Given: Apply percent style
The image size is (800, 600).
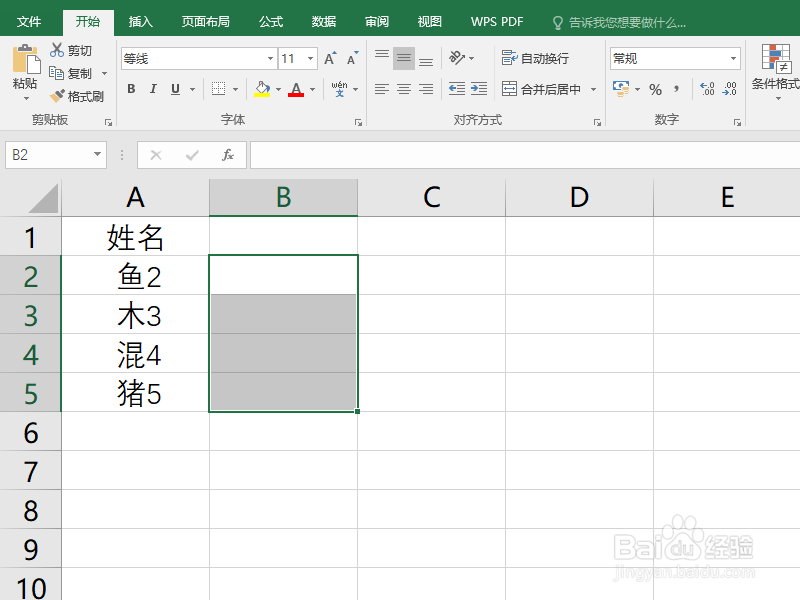Looking at the screenshot, I should (x=655, y=89).
